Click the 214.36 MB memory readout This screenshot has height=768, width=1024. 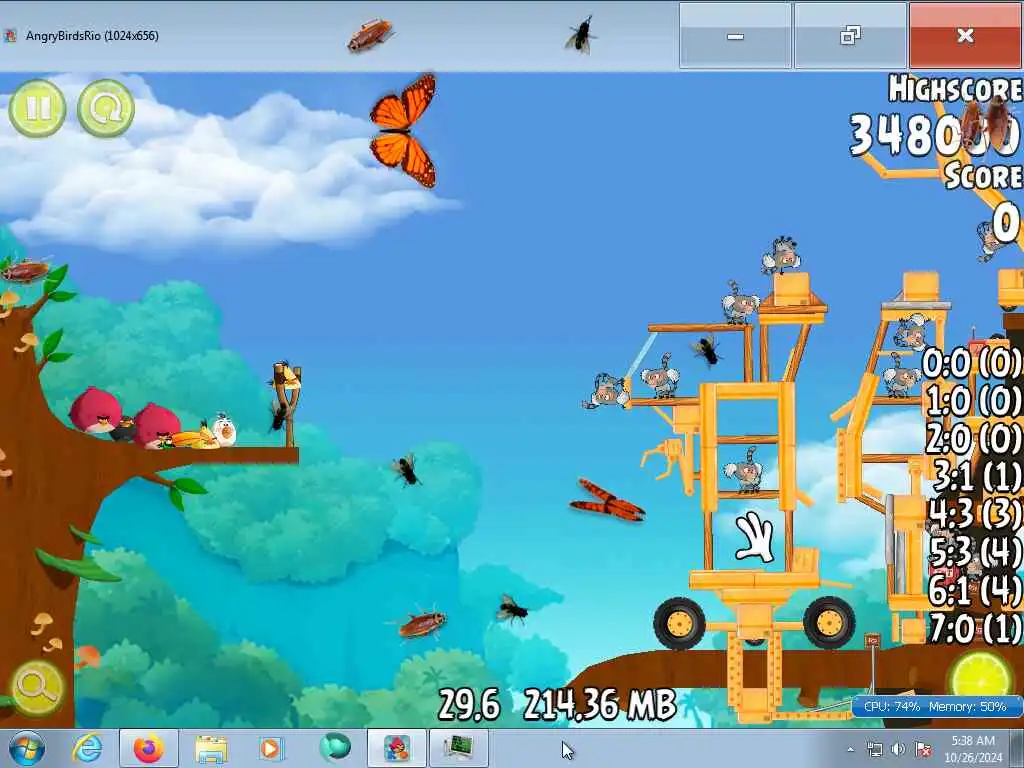click(600, 705)
